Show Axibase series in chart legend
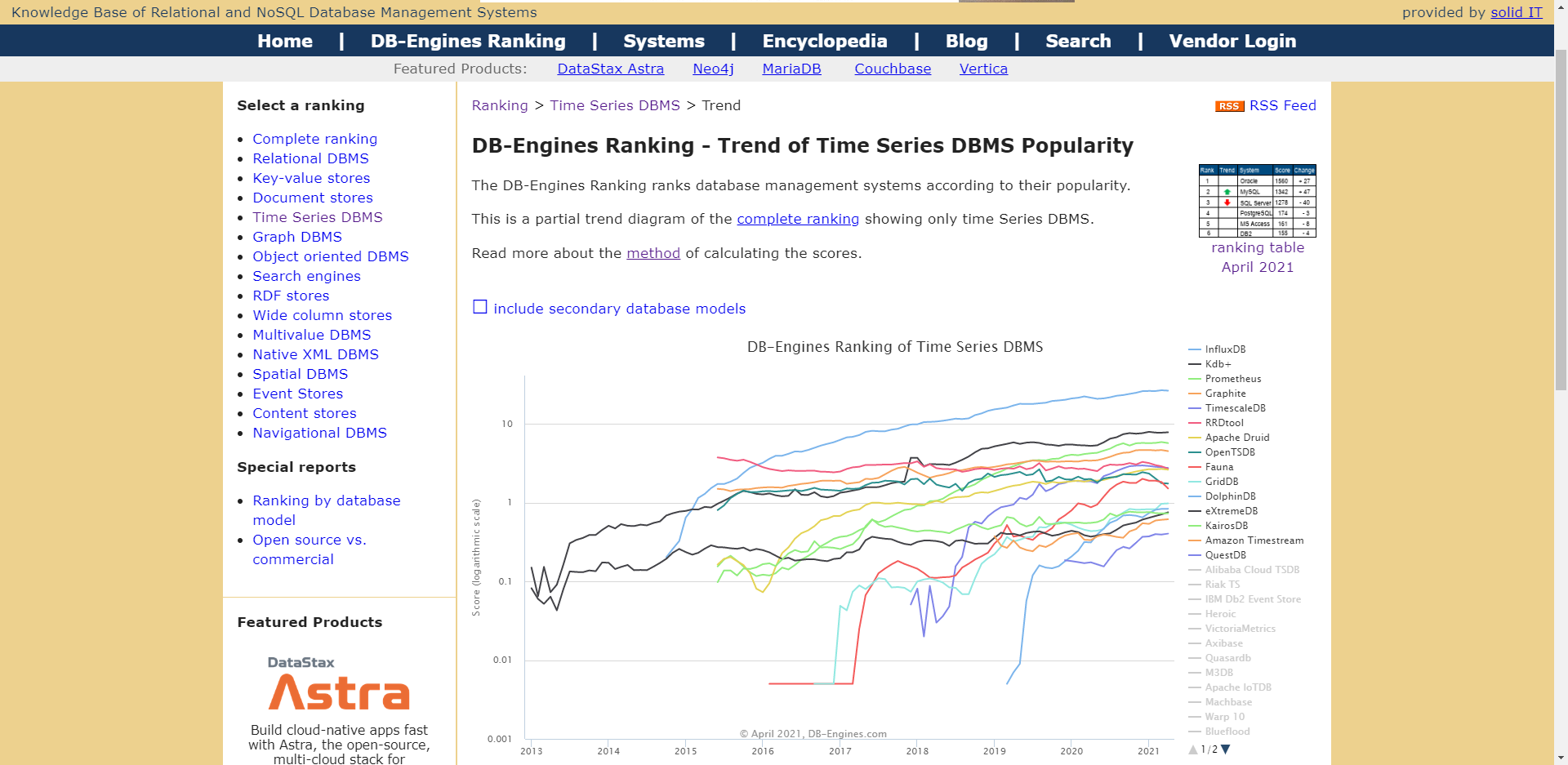1568x765 pixels. [x=1216, y=643]
